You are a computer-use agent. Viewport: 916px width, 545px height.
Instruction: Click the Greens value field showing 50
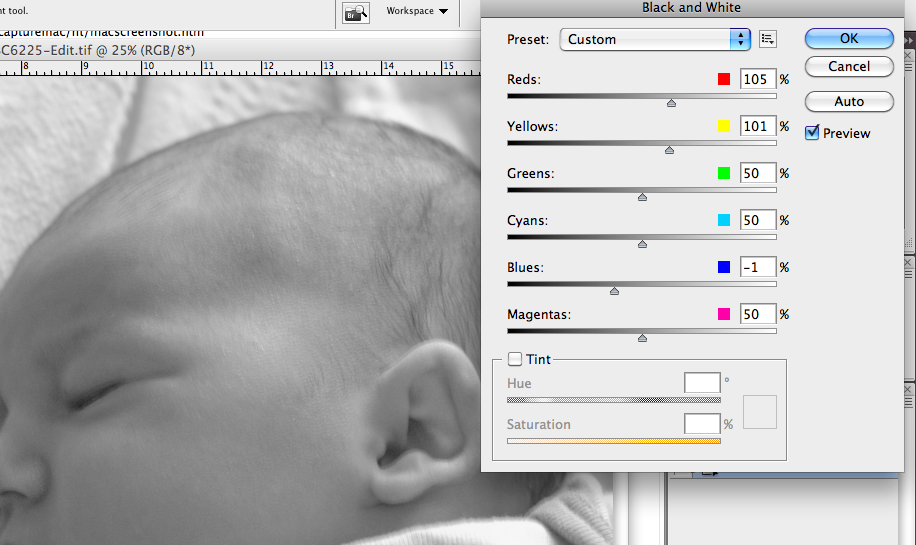[758, 173]
